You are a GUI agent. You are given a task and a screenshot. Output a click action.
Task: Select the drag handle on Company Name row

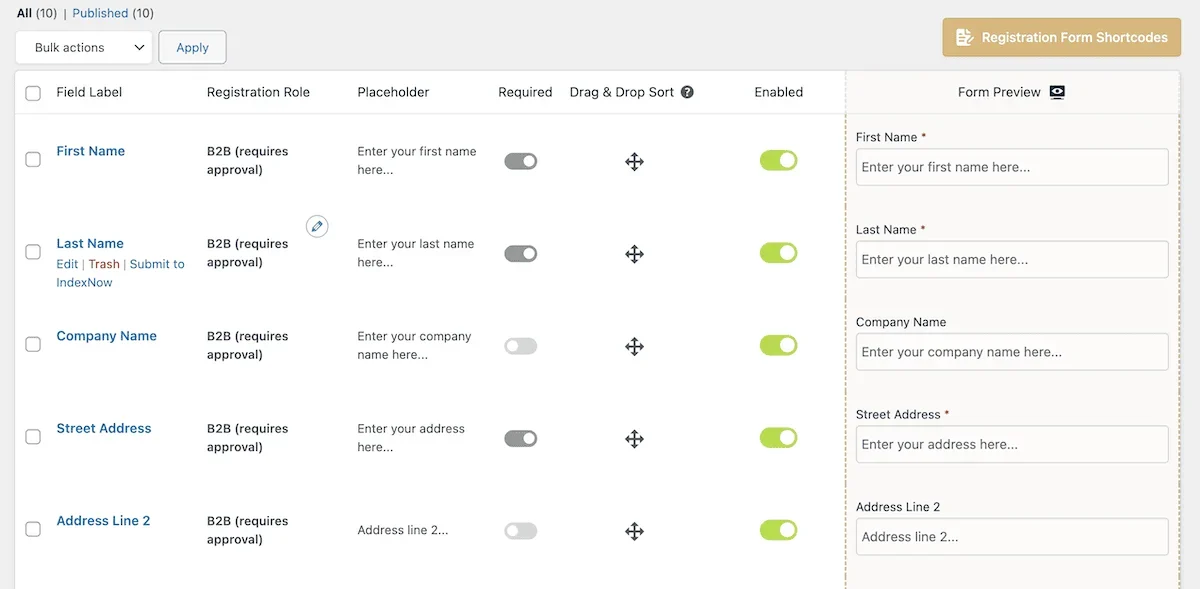tap(635, 346)
